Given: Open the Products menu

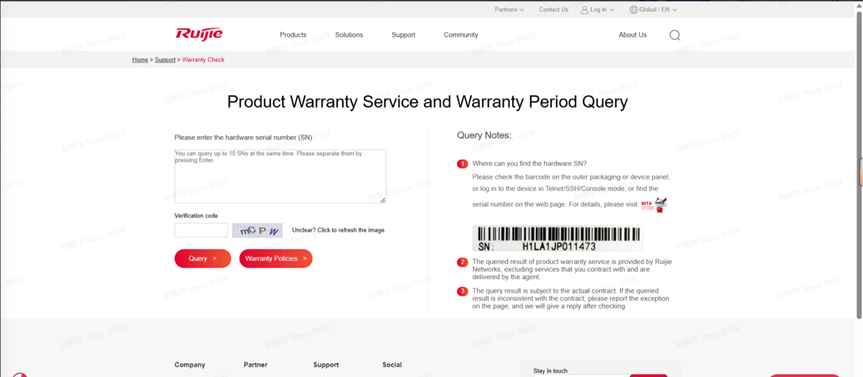Looking at the screenshot, I should click(x=293, y=35).
